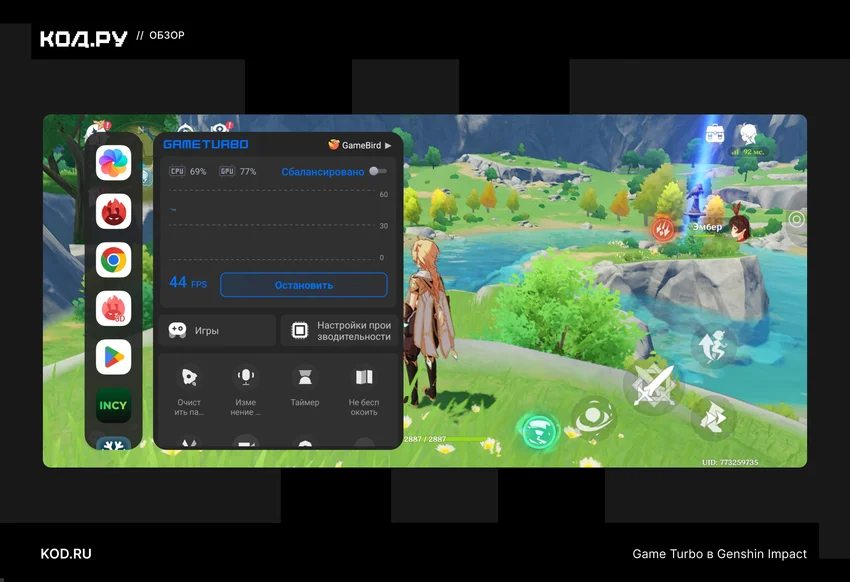This screenshot has height=582, width=850.
Task: Tap the eye elemental burst button
Action: (x=593, y=418)
